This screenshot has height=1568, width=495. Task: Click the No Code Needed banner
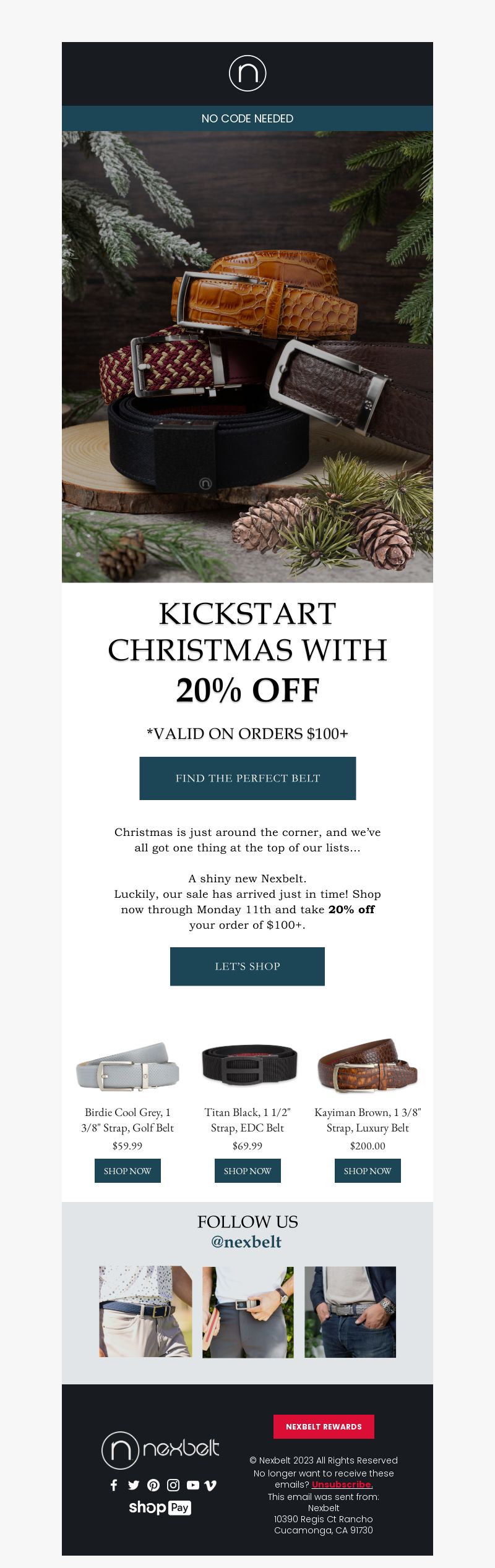point(247,118)
